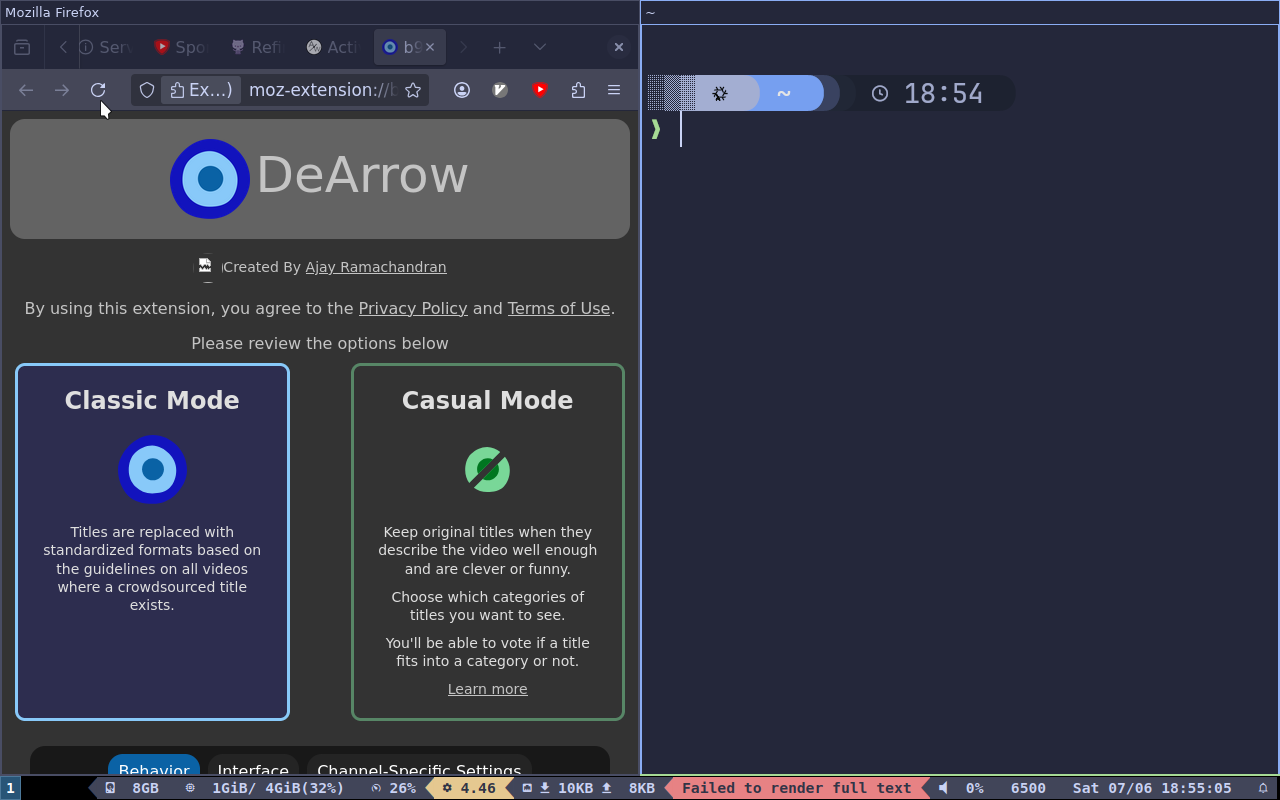Click the gear segment in terminal prompt
This screenshot has width=1280, height=800.
[x=720, y=93]
